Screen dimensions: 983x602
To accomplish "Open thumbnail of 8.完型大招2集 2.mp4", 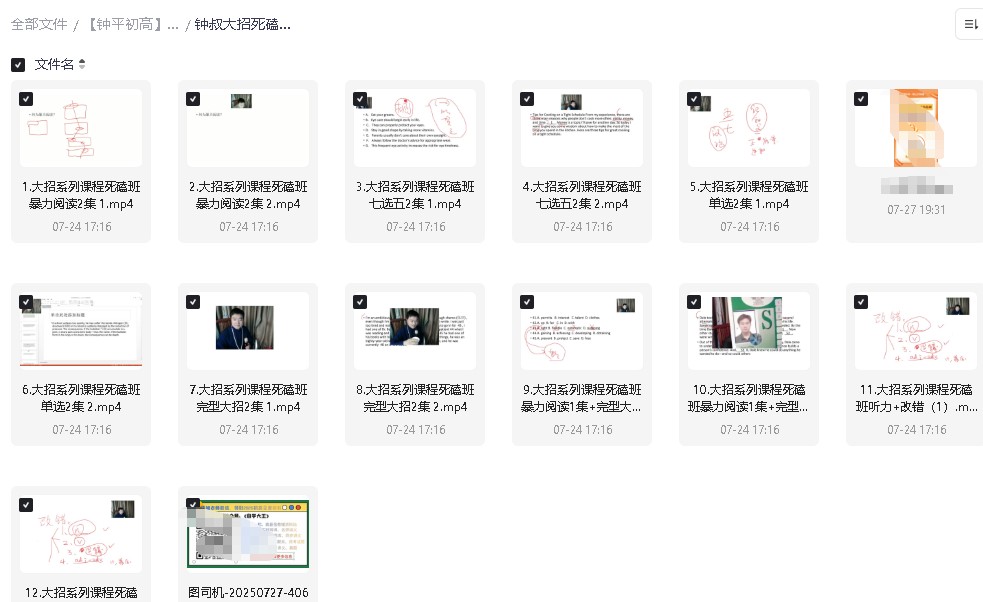I will click(415, 330).
